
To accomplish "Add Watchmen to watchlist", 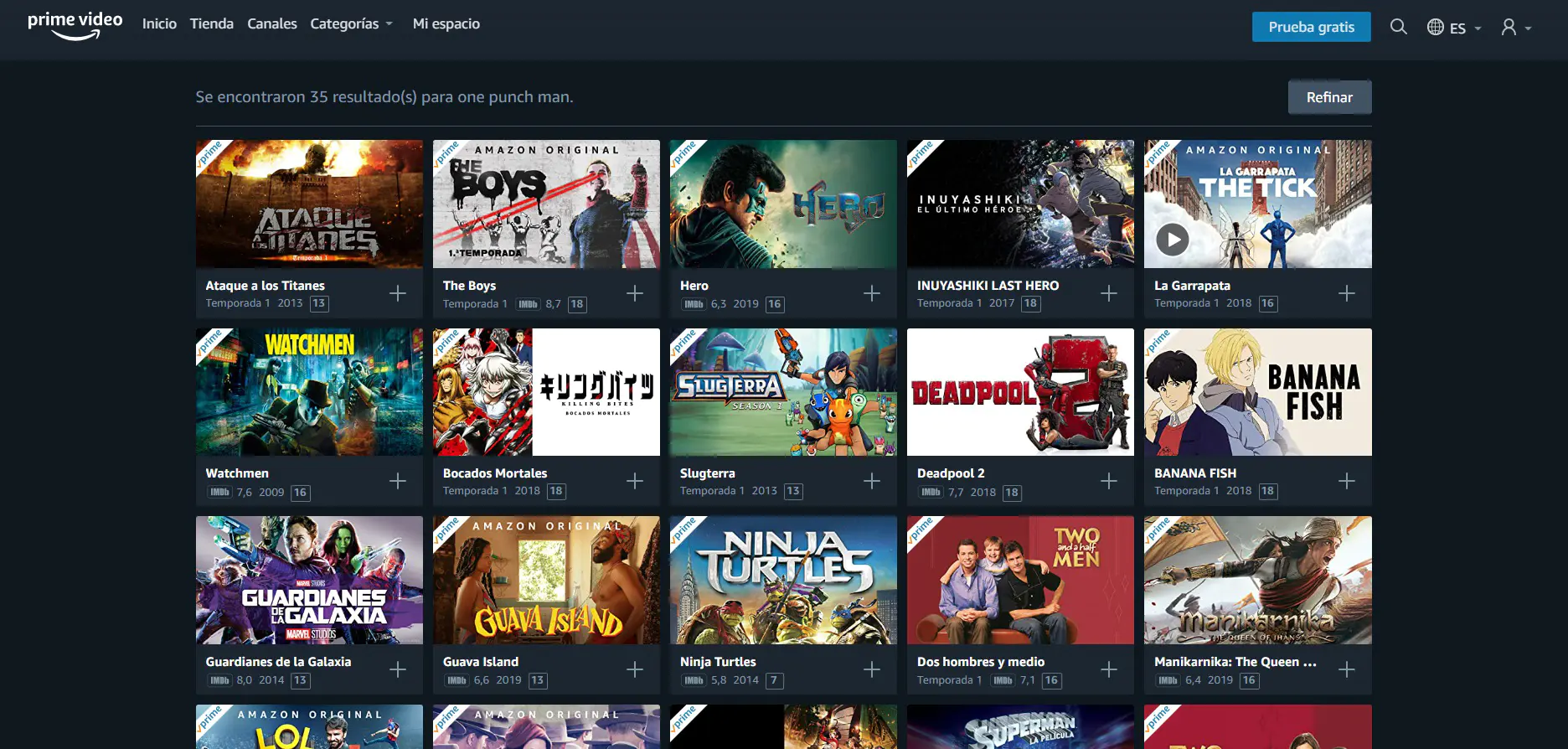I will 398,481.
